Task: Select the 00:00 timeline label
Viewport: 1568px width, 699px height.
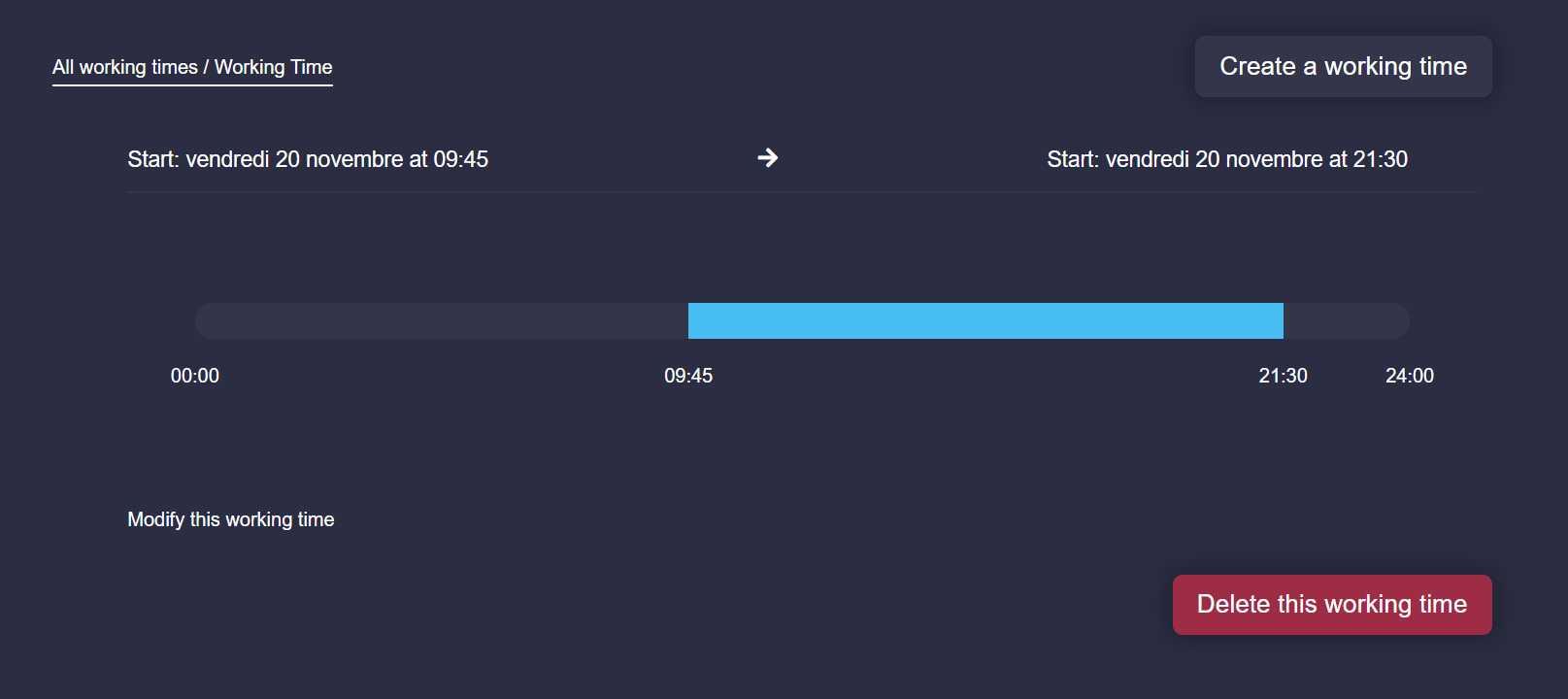Action: click(195, 376)
